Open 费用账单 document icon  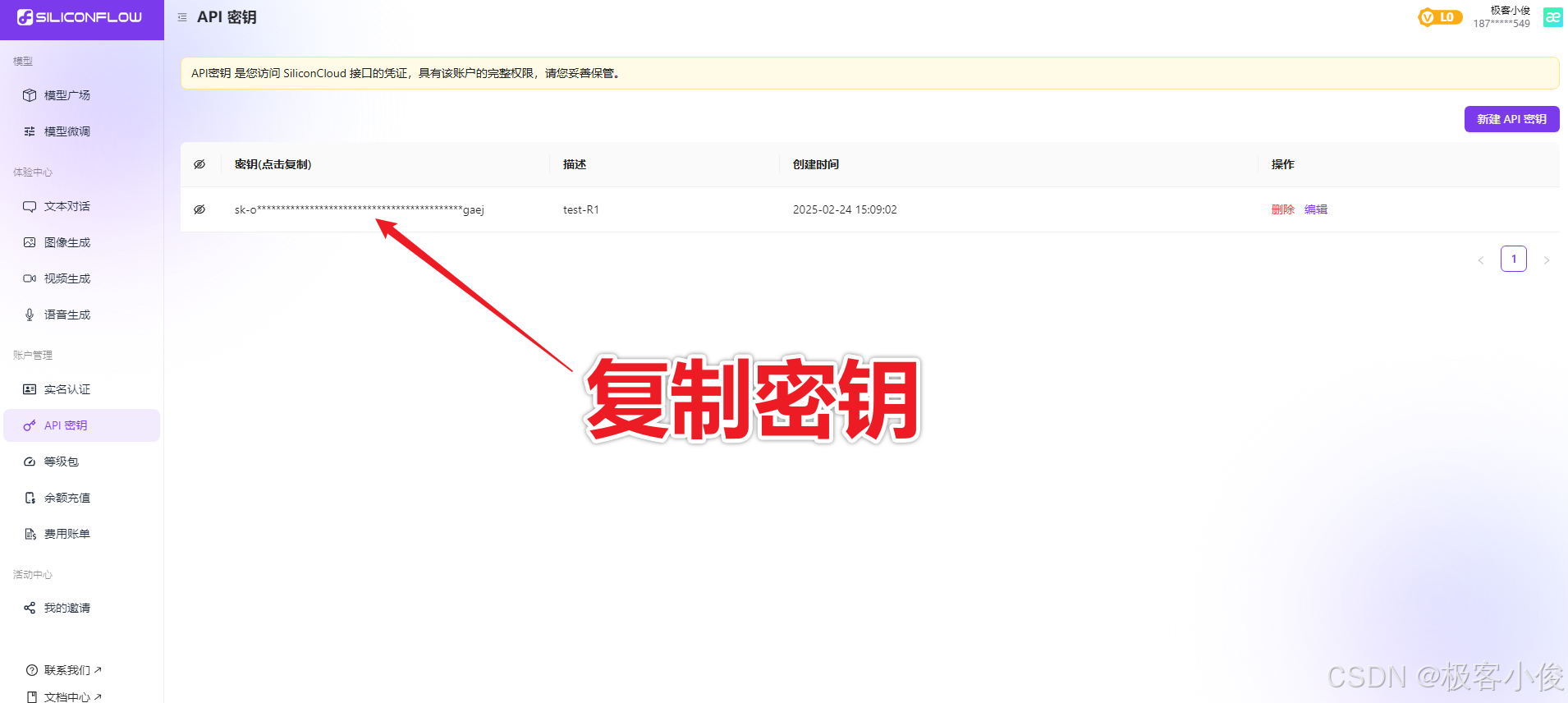point(30,534)
